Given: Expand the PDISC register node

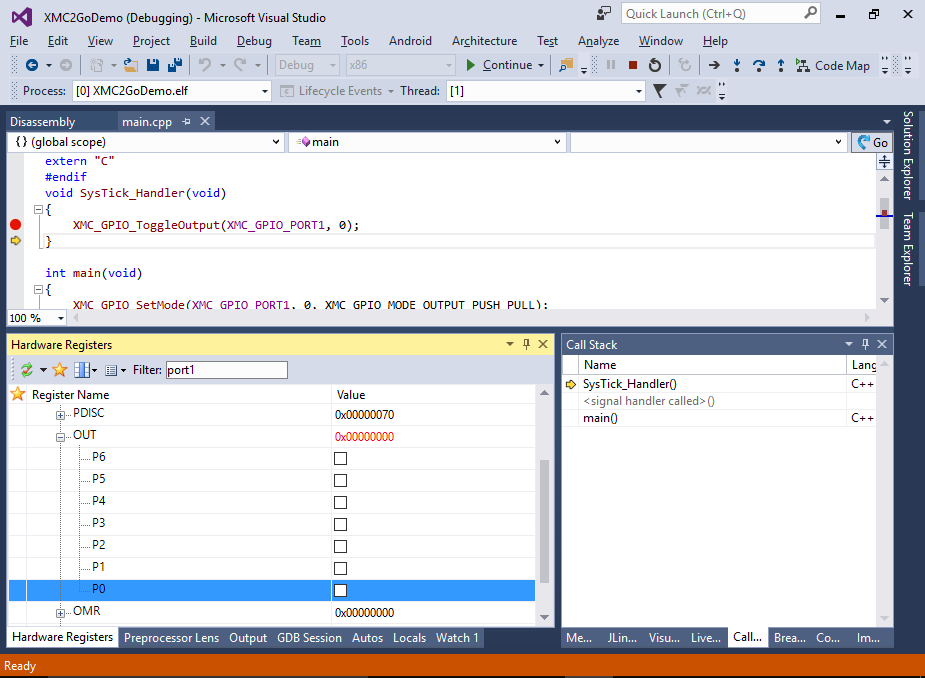Looking at the screenshot, I should (60, 415).
